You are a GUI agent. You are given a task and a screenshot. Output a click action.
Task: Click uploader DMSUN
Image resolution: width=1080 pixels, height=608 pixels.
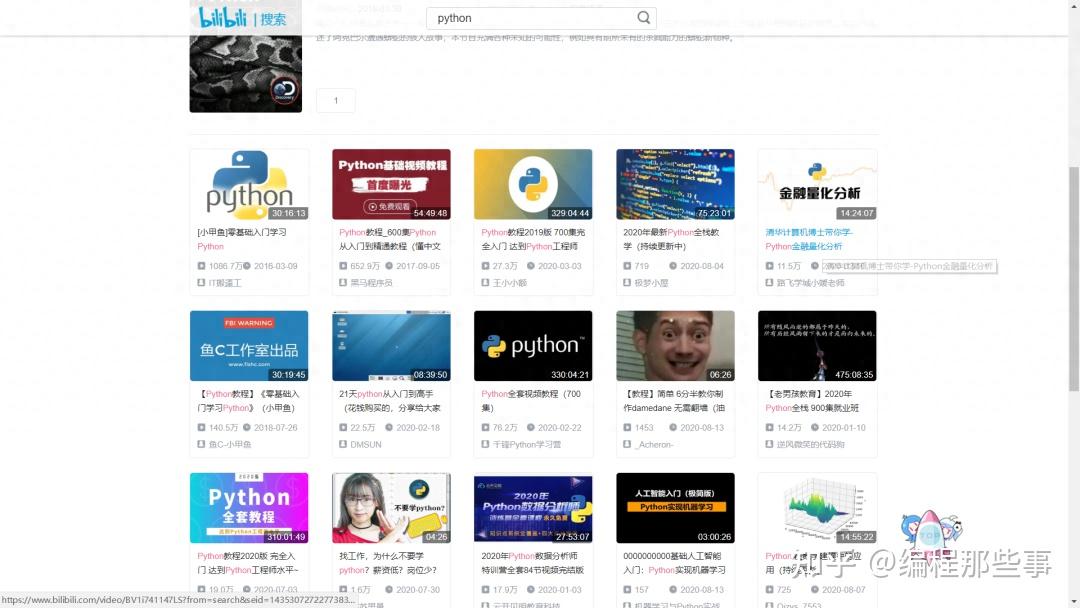tap(366, 445)
